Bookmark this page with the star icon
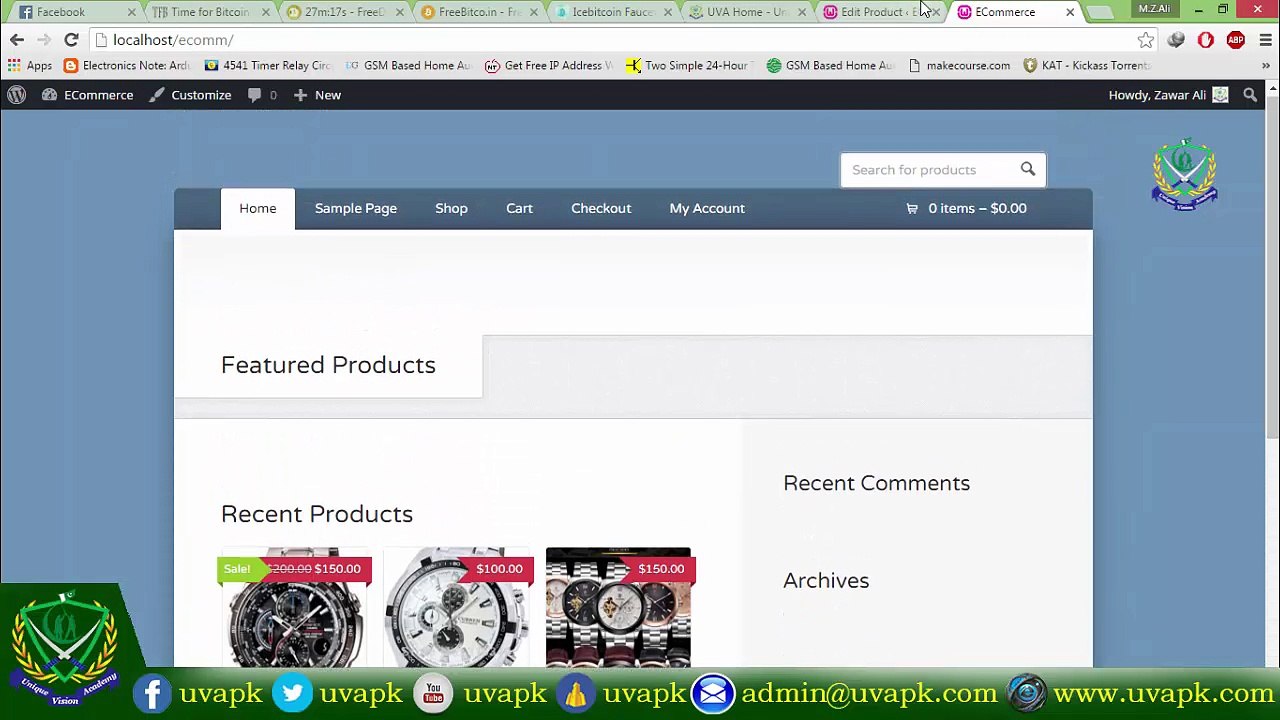This screenshot has height=720, width=1280. point(1146,40)
